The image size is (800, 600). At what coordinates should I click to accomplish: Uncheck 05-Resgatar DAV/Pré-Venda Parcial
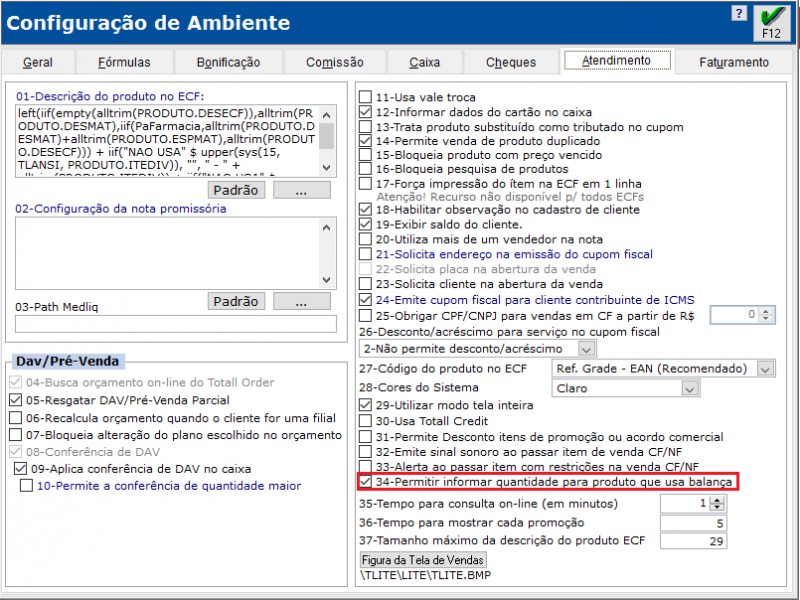[x=15, y=399]
